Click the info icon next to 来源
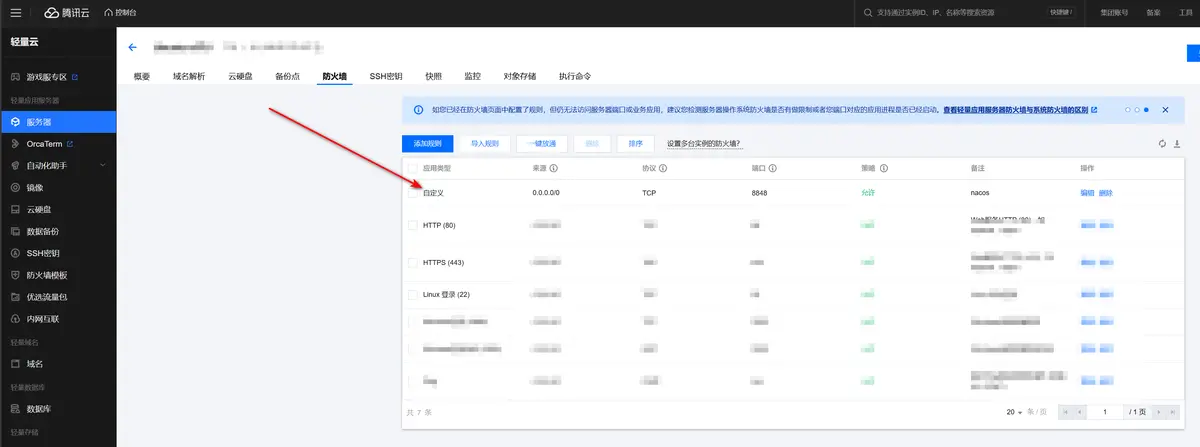 click(x=553, y=168)
